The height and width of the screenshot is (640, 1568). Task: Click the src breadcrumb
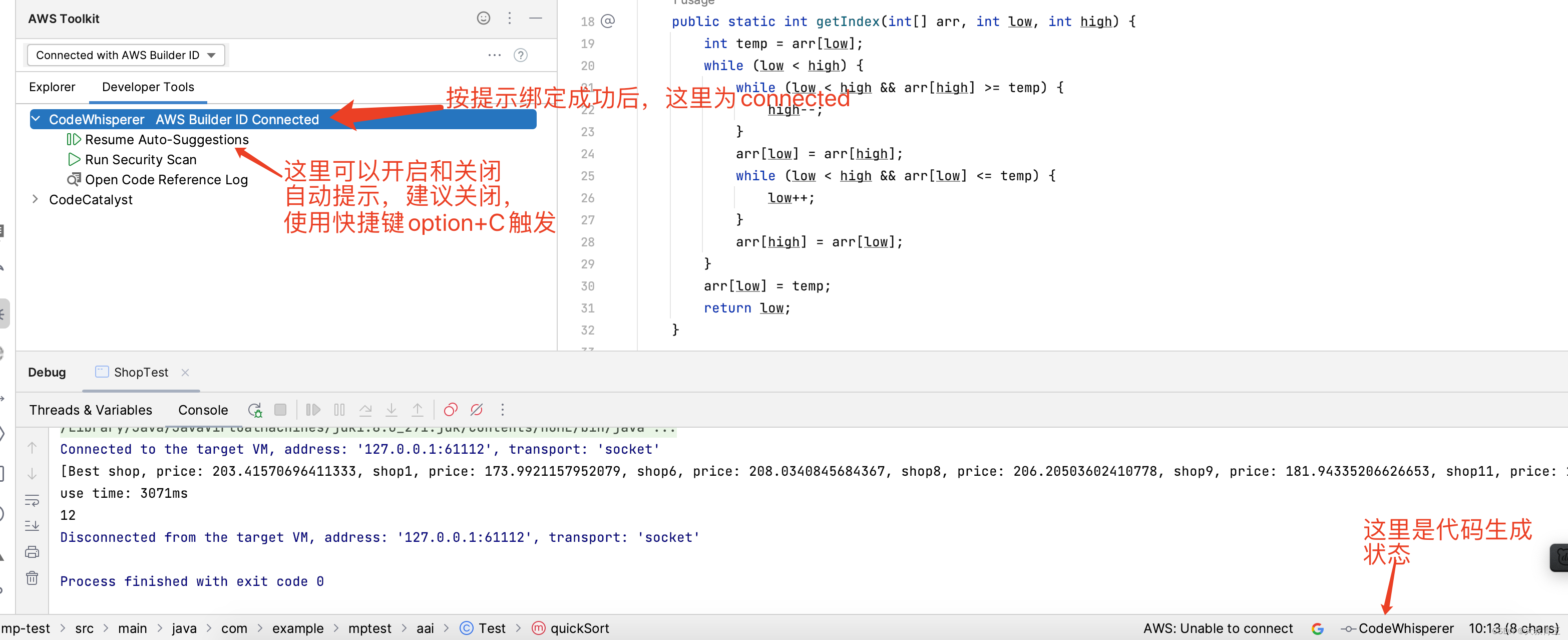[x=85, y=628]
